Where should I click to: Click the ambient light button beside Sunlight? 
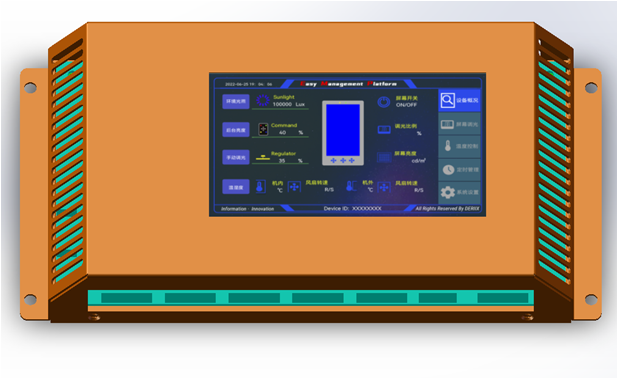[x=236, y=101]
